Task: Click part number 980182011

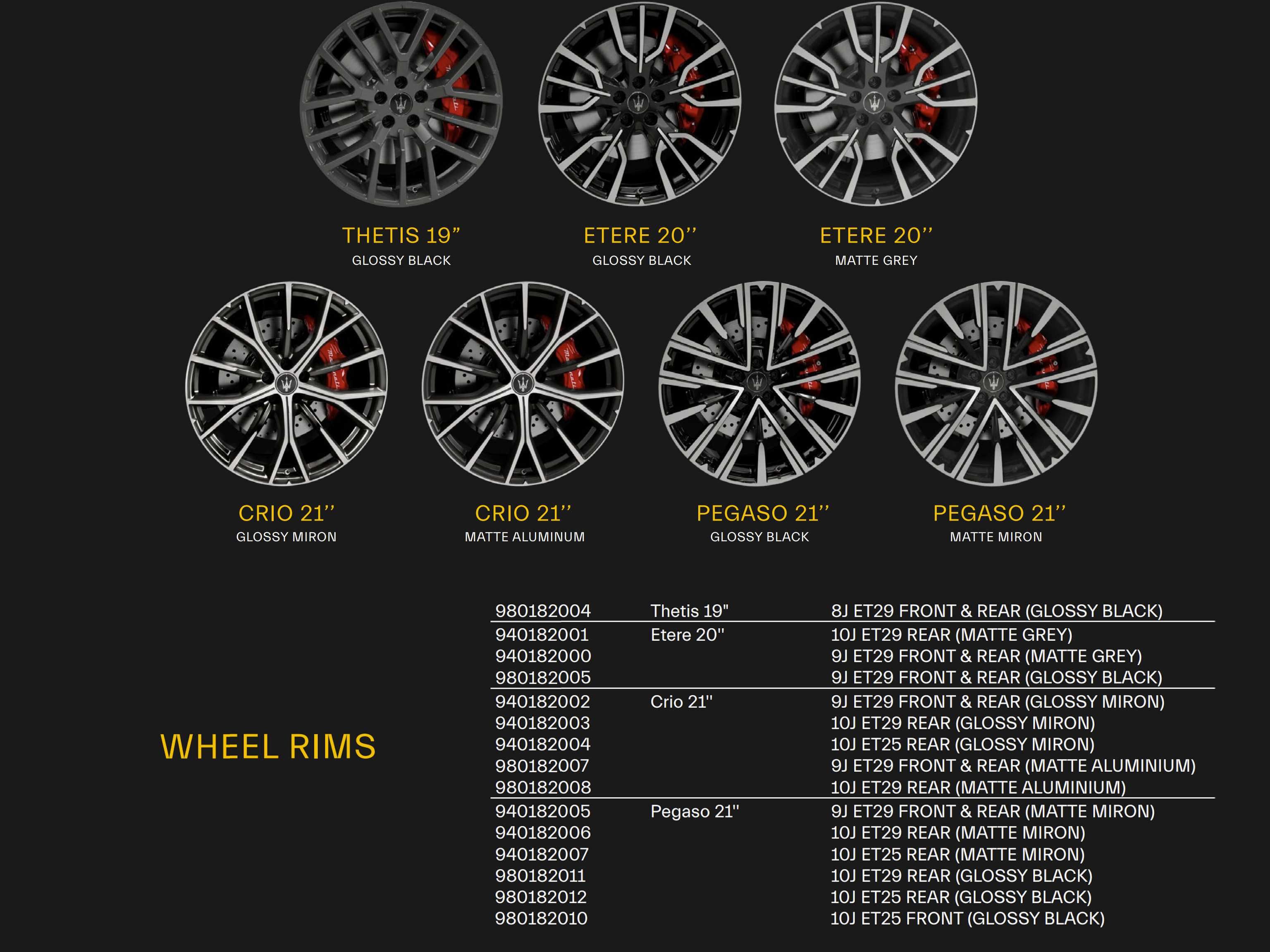Action: (540, 876)
